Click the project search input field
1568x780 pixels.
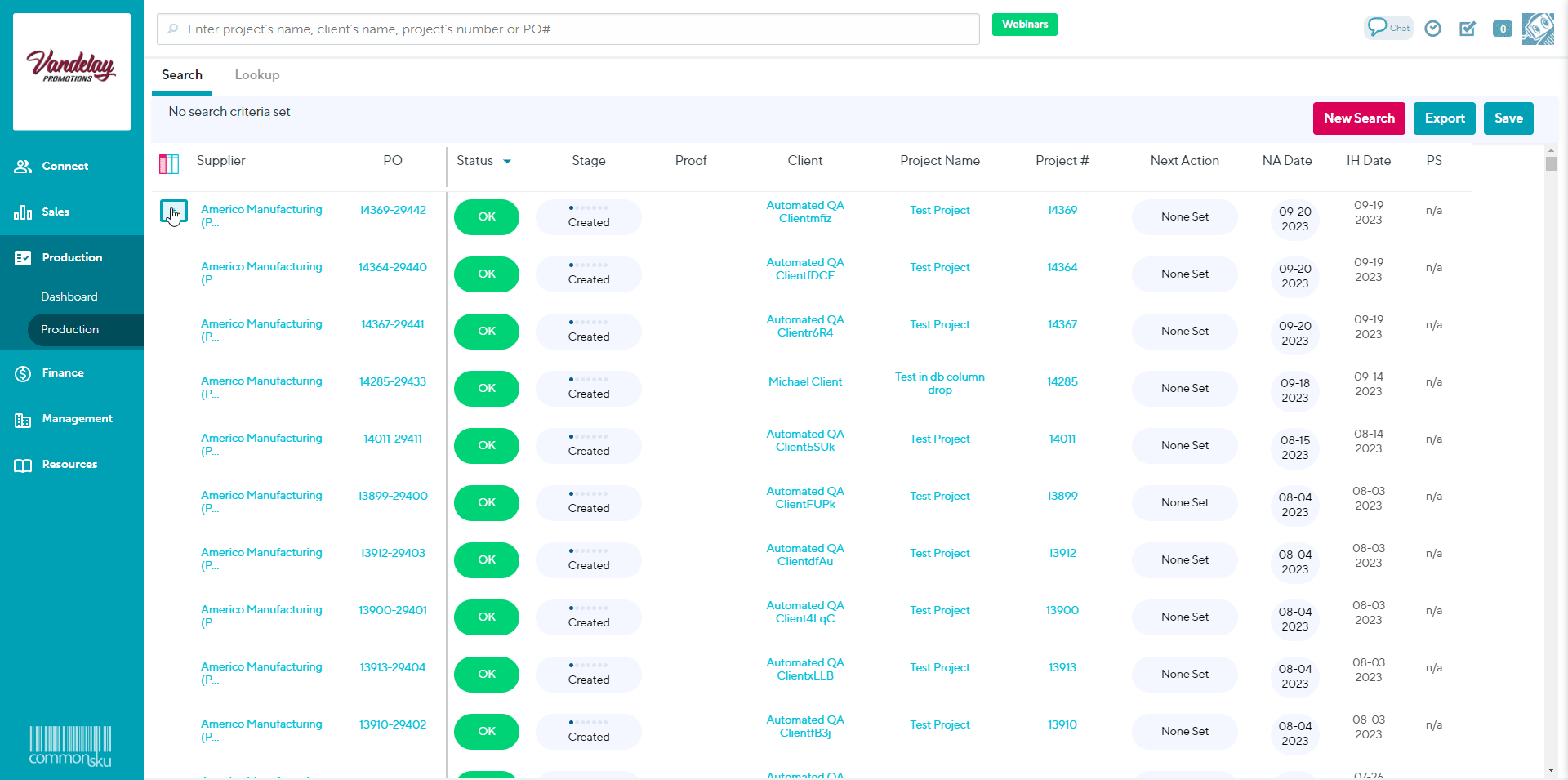tap(568, 29)
